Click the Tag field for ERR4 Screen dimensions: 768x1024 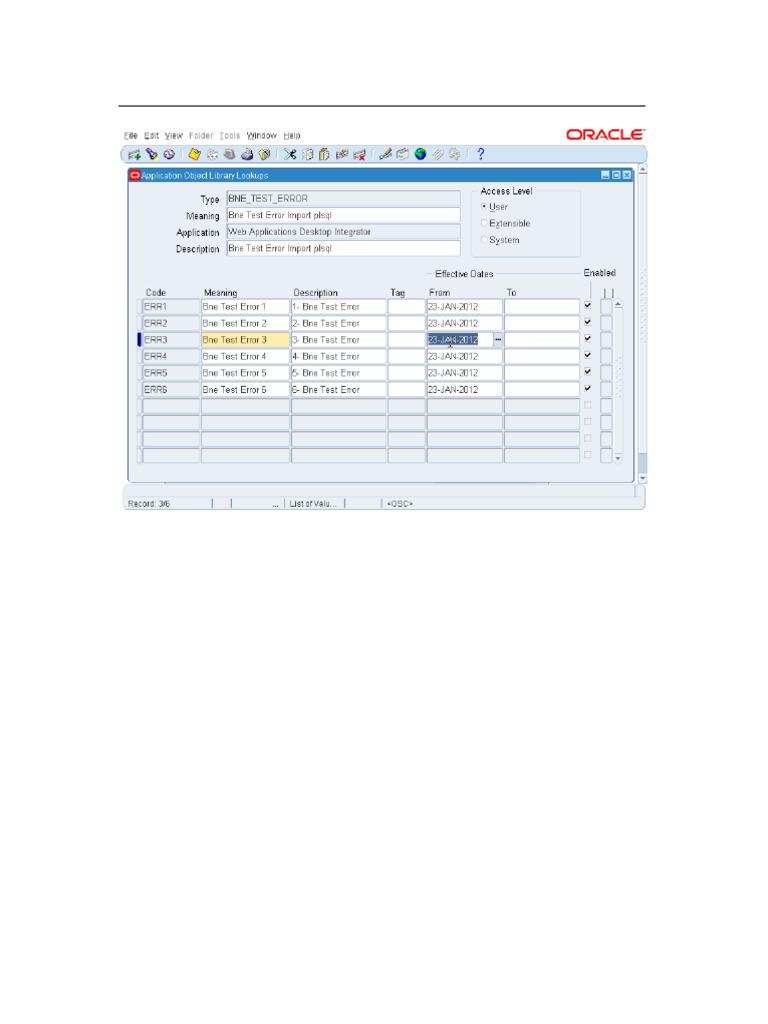click(x=407, y=357)
